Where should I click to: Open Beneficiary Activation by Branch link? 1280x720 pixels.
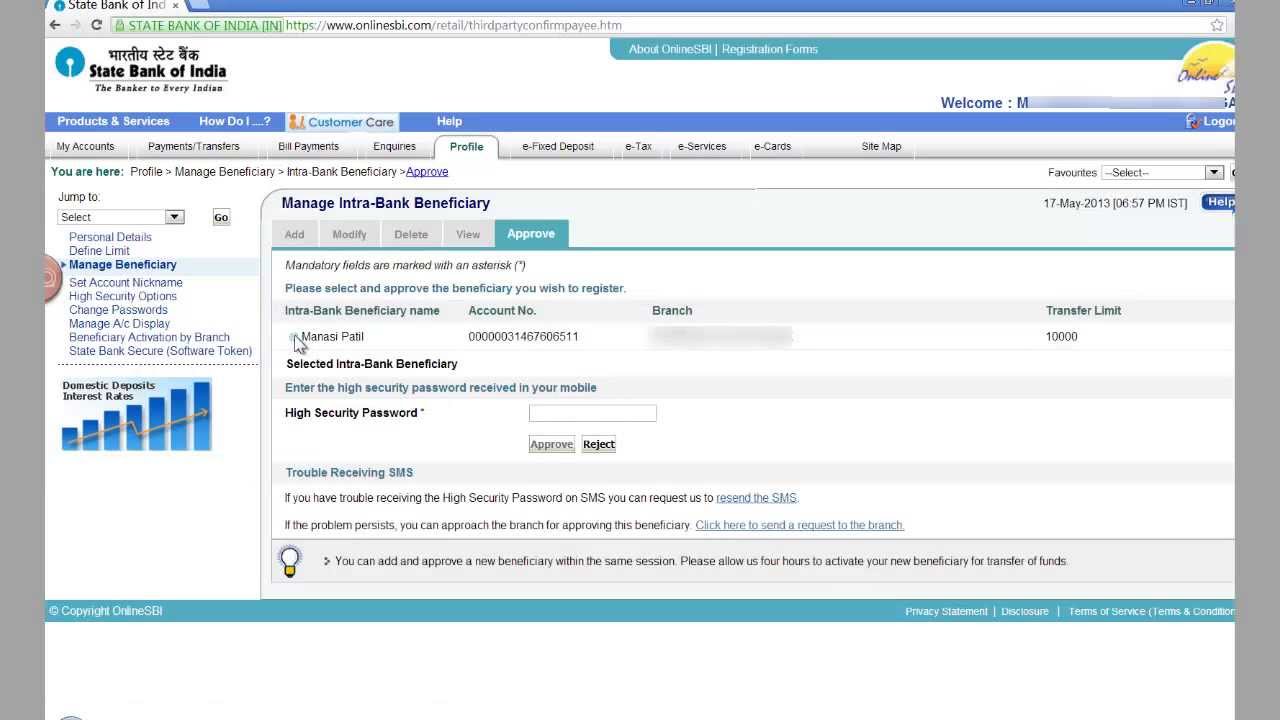[x=149, y=338]
